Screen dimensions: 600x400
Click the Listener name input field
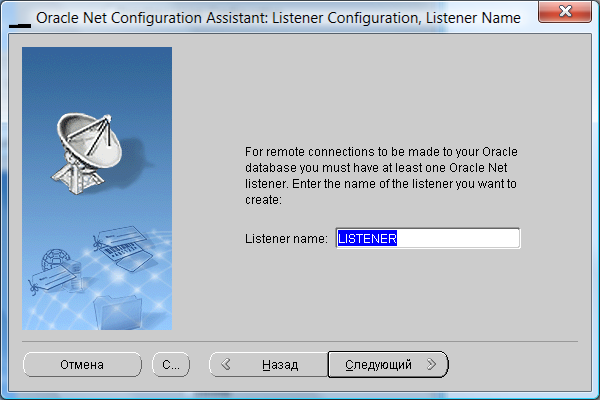428,238
